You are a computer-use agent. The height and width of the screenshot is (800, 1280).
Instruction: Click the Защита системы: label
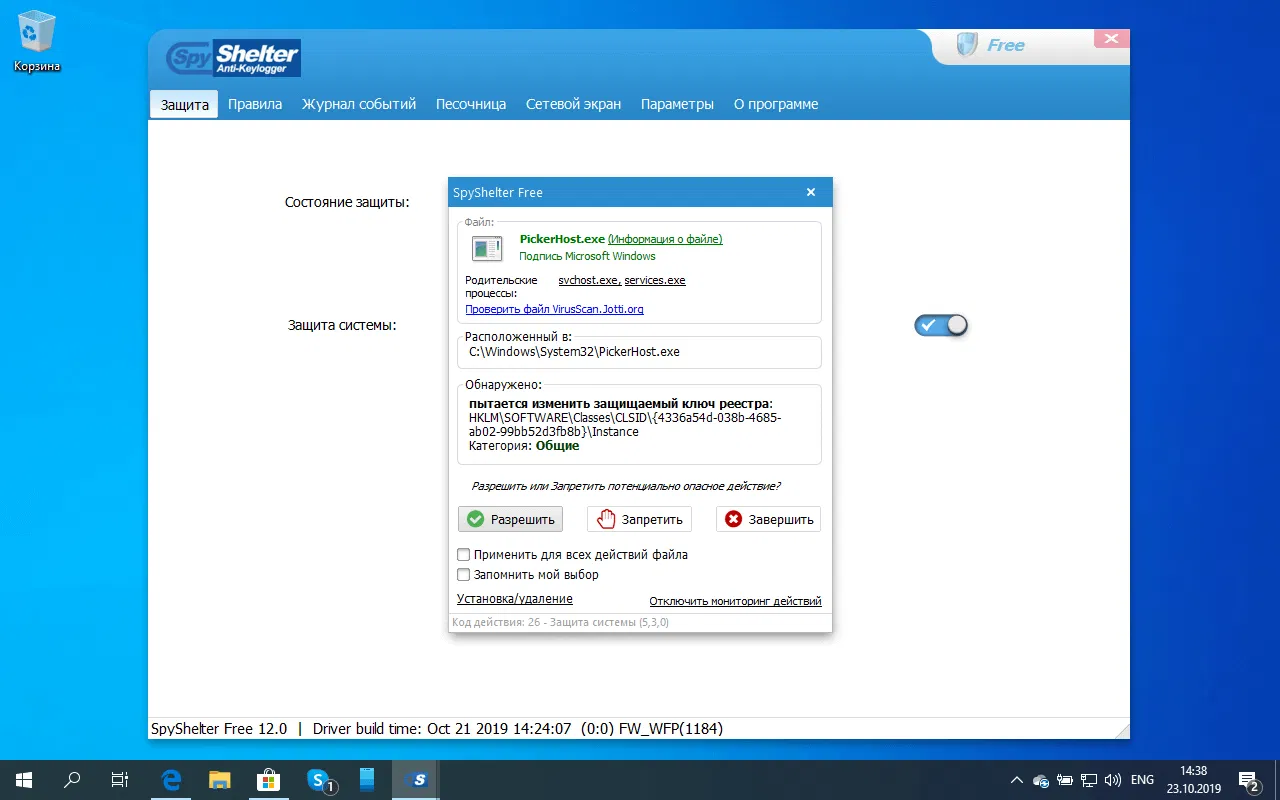pos(342,325)
